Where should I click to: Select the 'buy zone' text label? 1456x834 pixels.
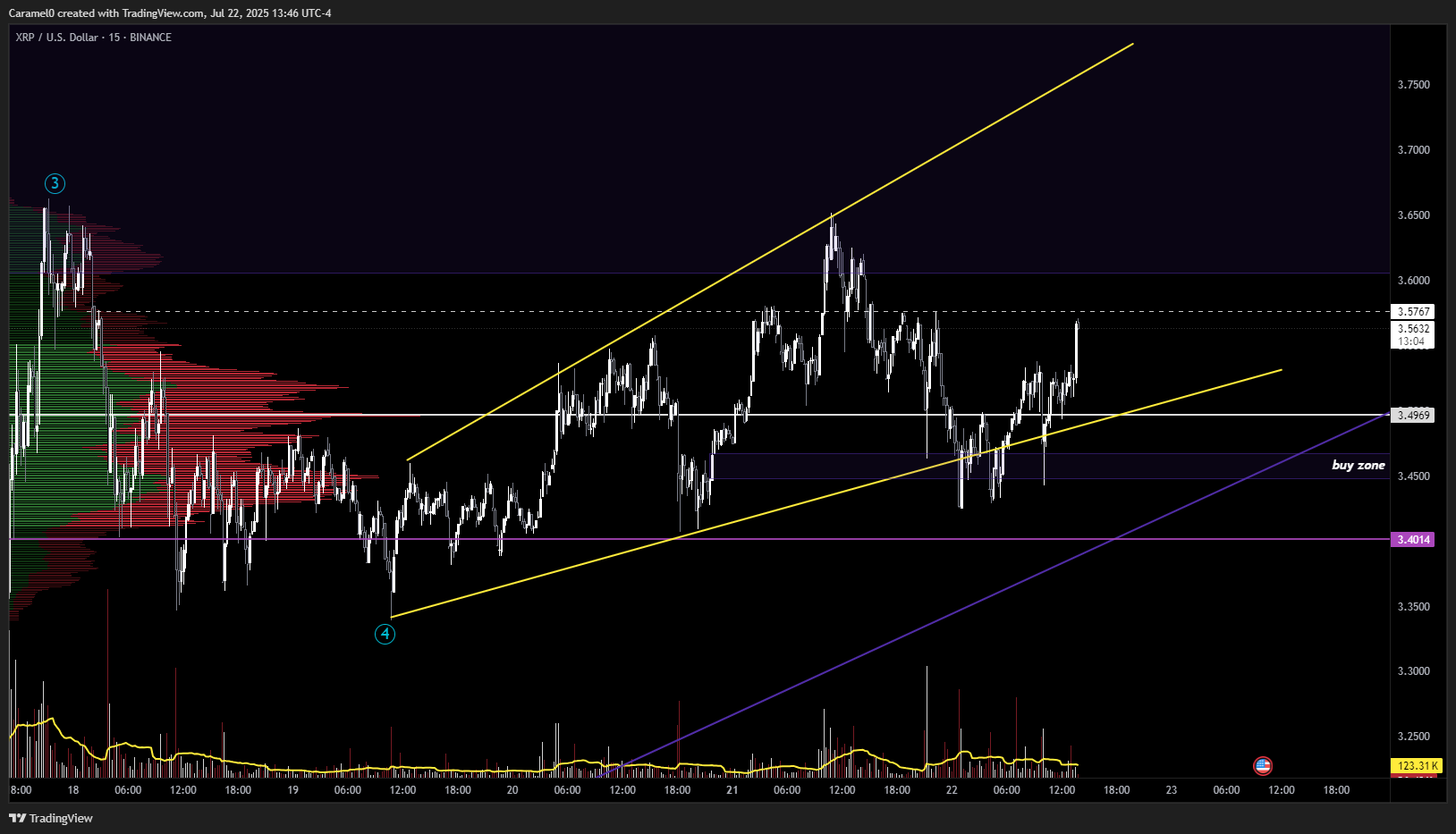pyautogui.click(x=1358, y=465)
